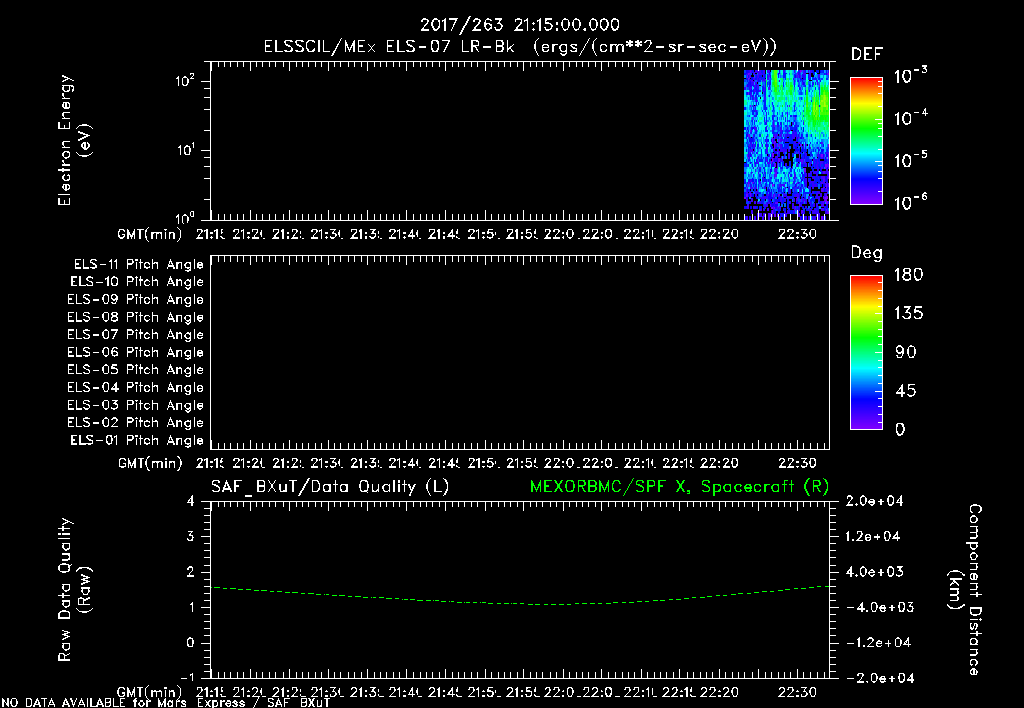Click the Deg pitch angle color scale bar
1024x708 pixels.
coord(866,353)
